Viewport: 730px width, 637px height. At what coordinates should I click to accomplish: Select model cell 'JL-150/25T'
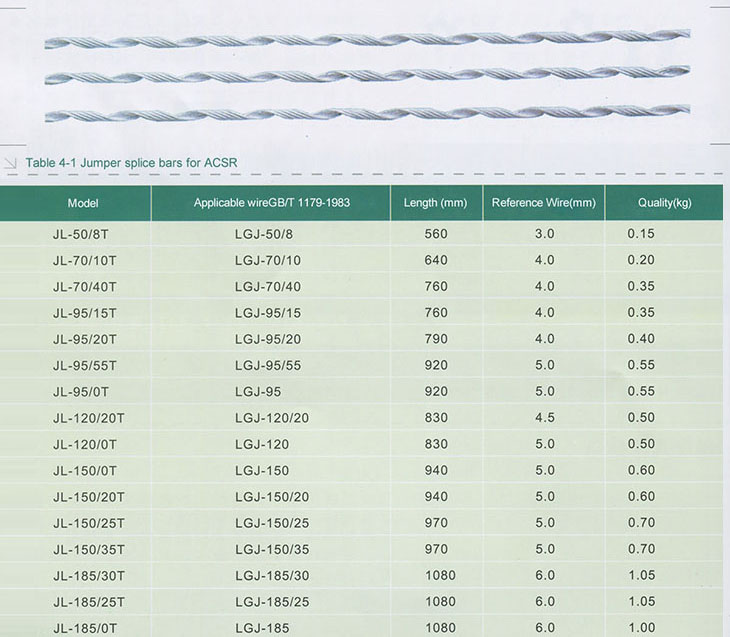click(88, 523)
